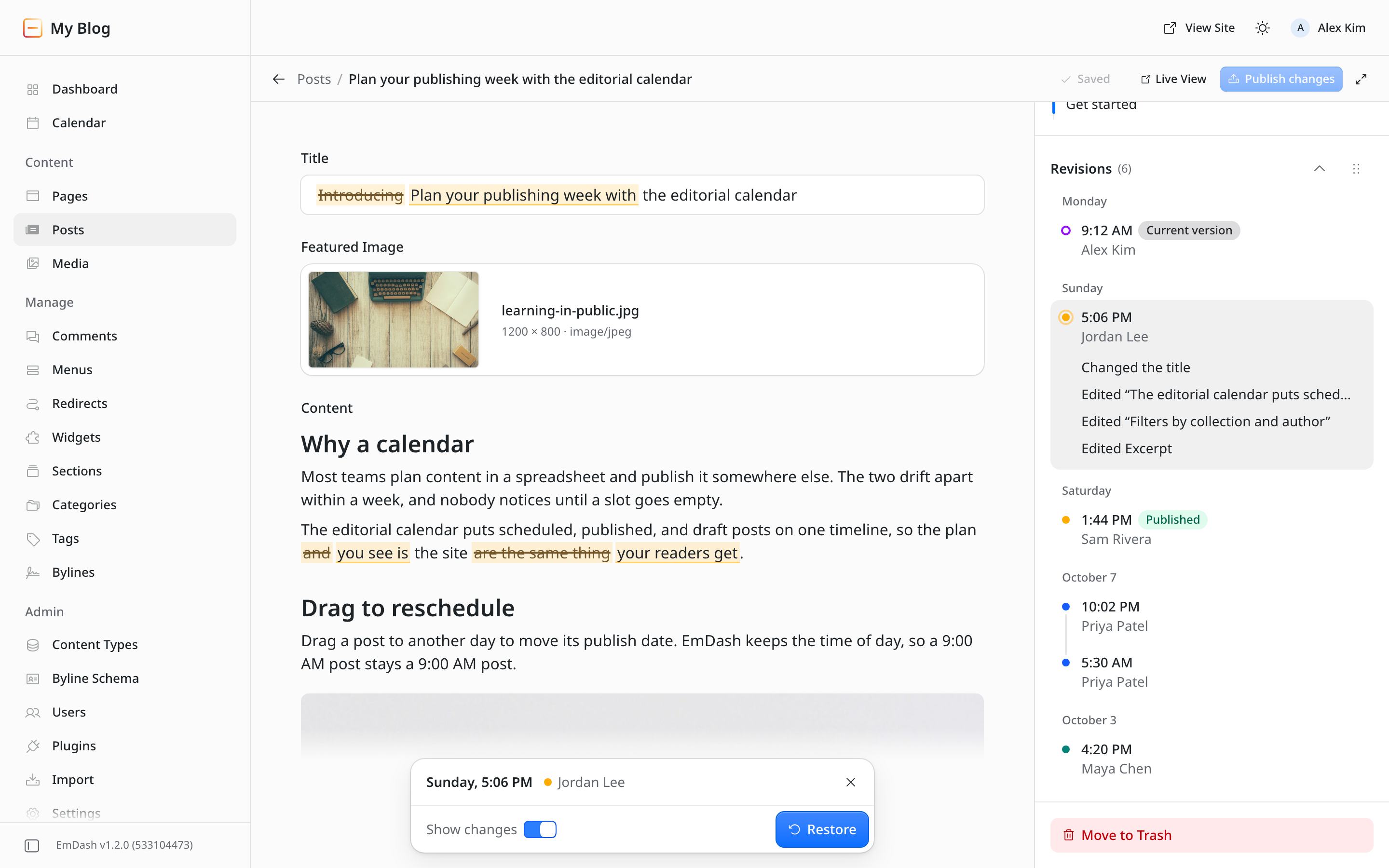Viewport: 1389px width, 868px height.
Task: Collapse the Revisions section chevron
Action: pos(1319,169)
